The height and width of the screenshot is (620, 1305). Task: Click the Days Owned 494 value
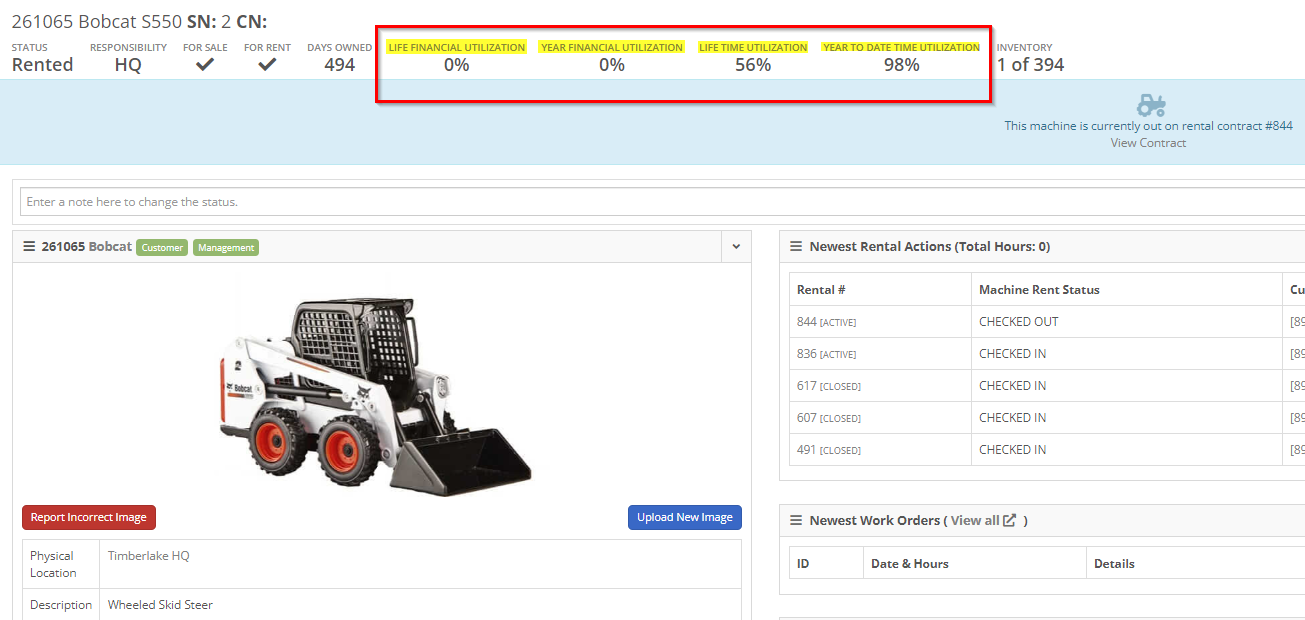[x=340, y=65]
